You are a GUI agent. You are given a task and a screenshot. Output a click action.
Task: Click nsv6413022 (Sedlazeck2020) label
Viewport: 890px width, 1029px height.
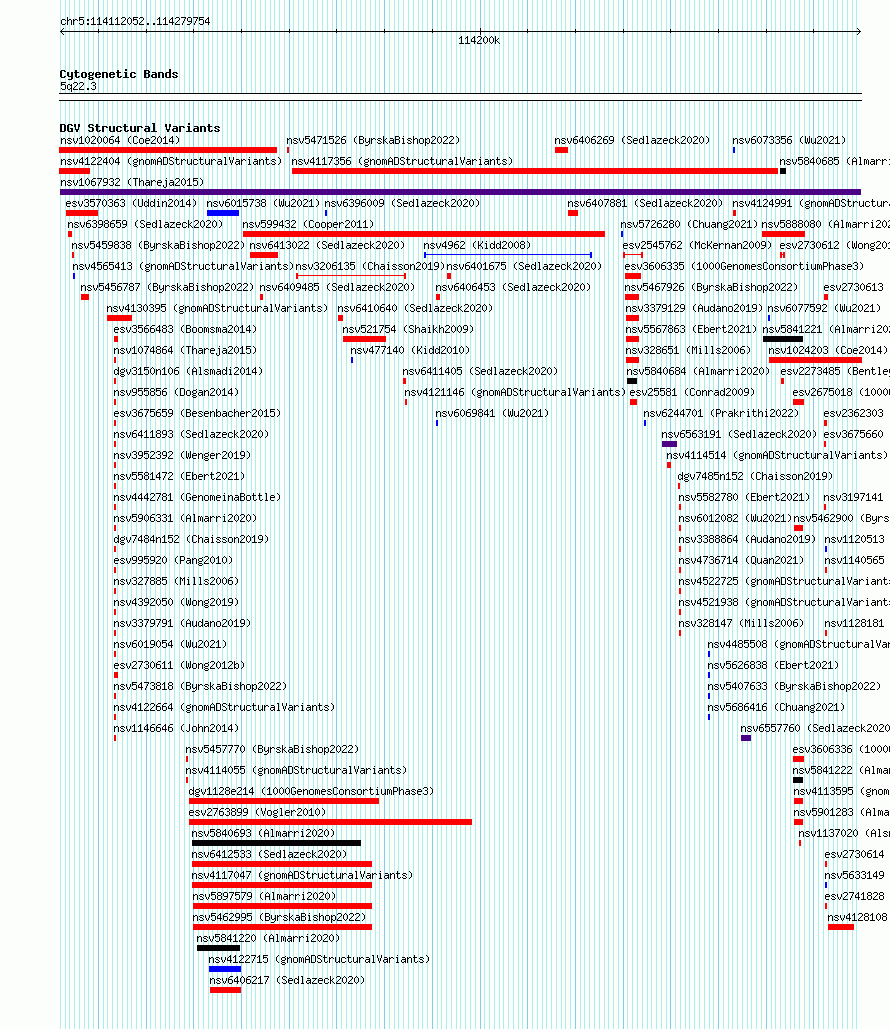[327, 245]
